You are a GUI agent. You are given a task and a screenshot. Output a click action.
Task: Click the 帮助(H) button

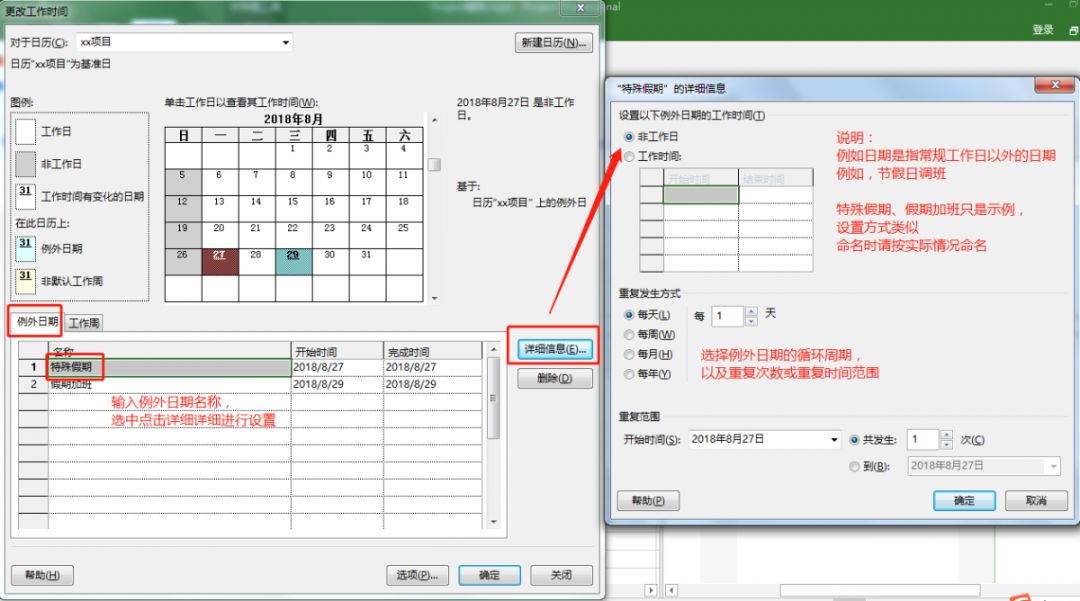[42, 575]
